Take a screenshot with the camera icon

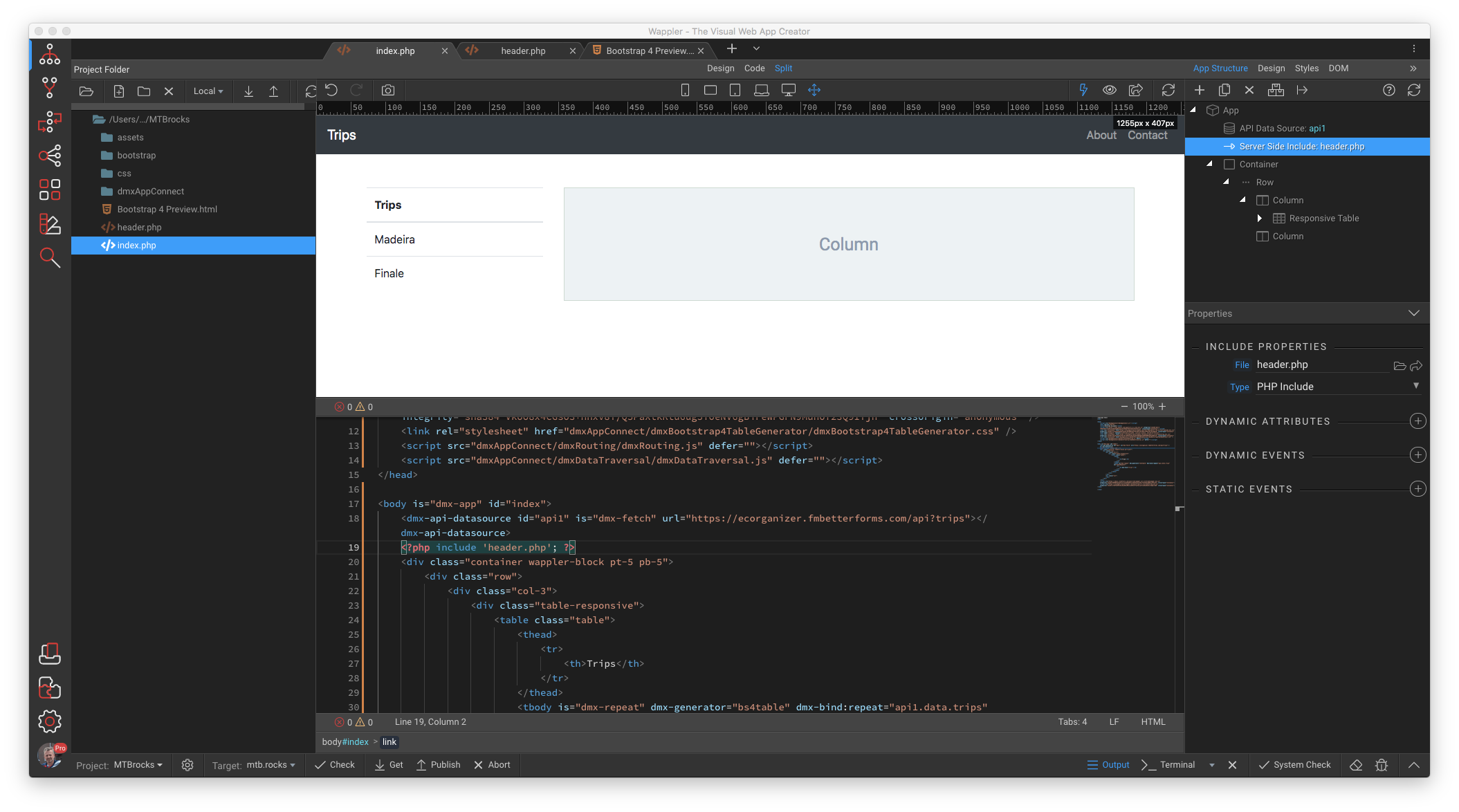[388, 91]
